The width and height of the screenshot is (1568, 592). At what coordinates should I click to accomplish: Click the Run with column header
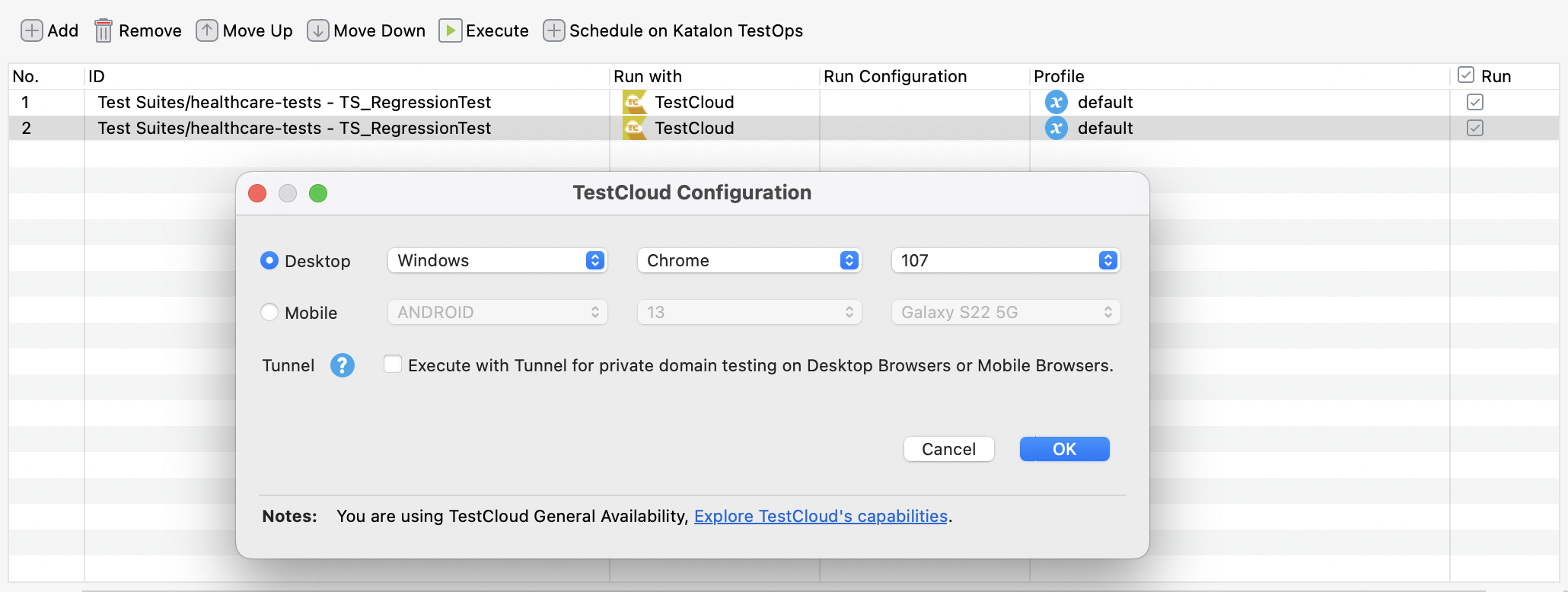coord(715,76)
